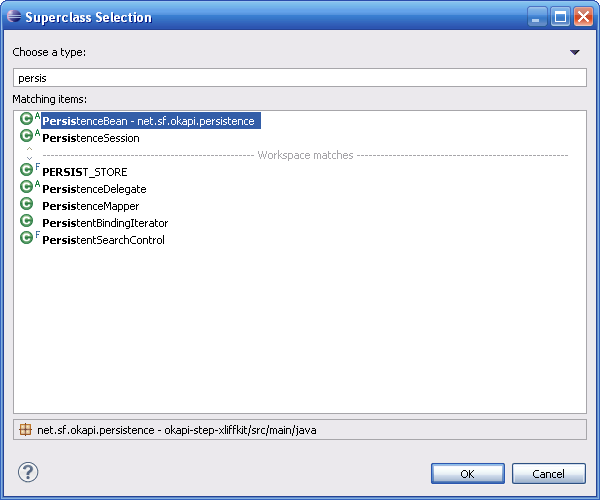Select the PERSIST_STORE entry

point(85,172)
